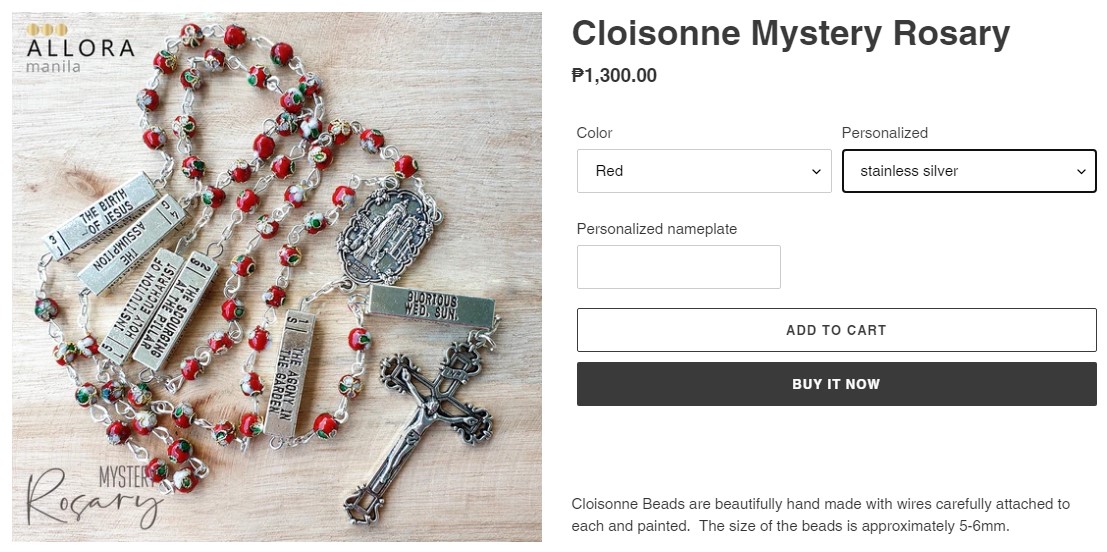Click the ₱1,300.00 price text
This screenshot has height=552, width=1107.
tap(614, 75)
